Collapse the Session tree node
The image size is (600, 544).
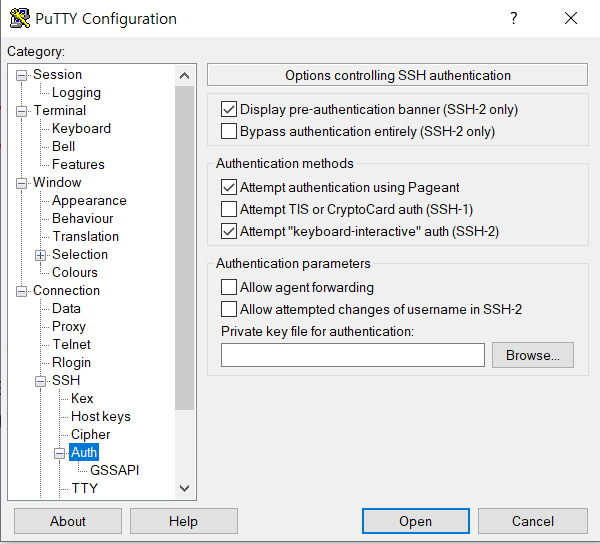21,75
